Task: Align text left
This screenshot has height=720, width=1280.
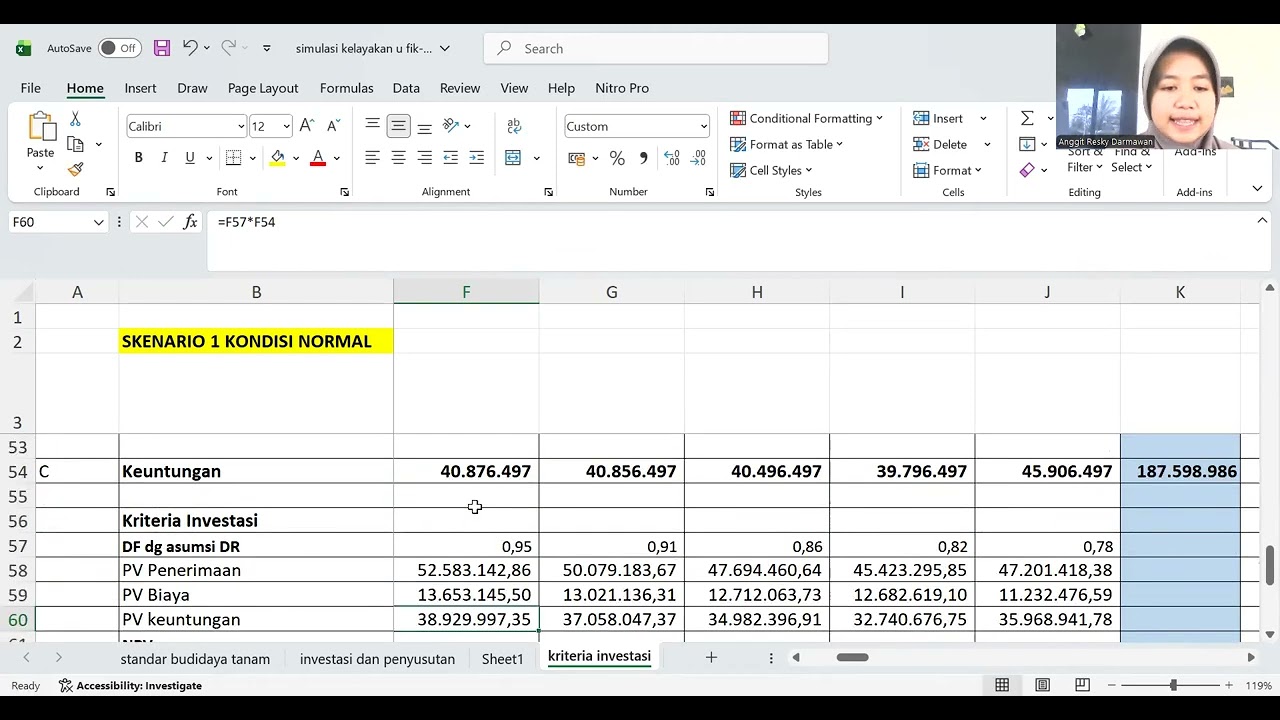Action: pyautogui.click(x=372, y=158)
